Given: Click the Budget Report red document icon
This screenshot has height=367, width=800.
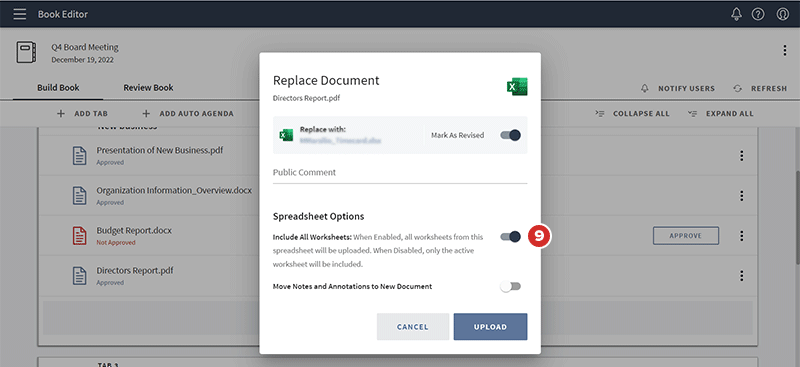Looking at the screenshot, I should [x=79, y=236].
